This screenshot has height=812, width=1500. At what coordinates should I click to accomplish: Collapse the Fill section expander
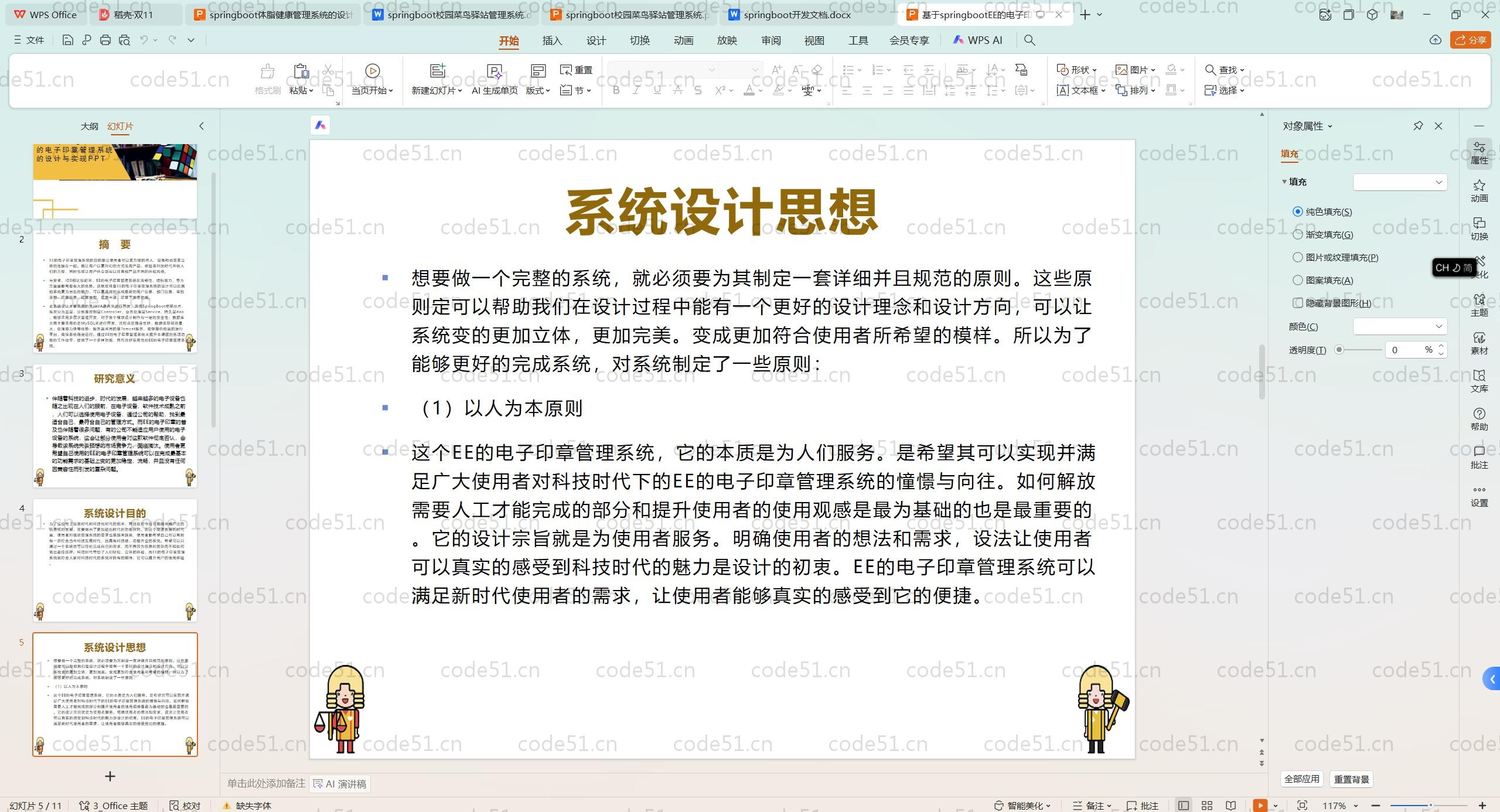click(x=1284, y=182)
